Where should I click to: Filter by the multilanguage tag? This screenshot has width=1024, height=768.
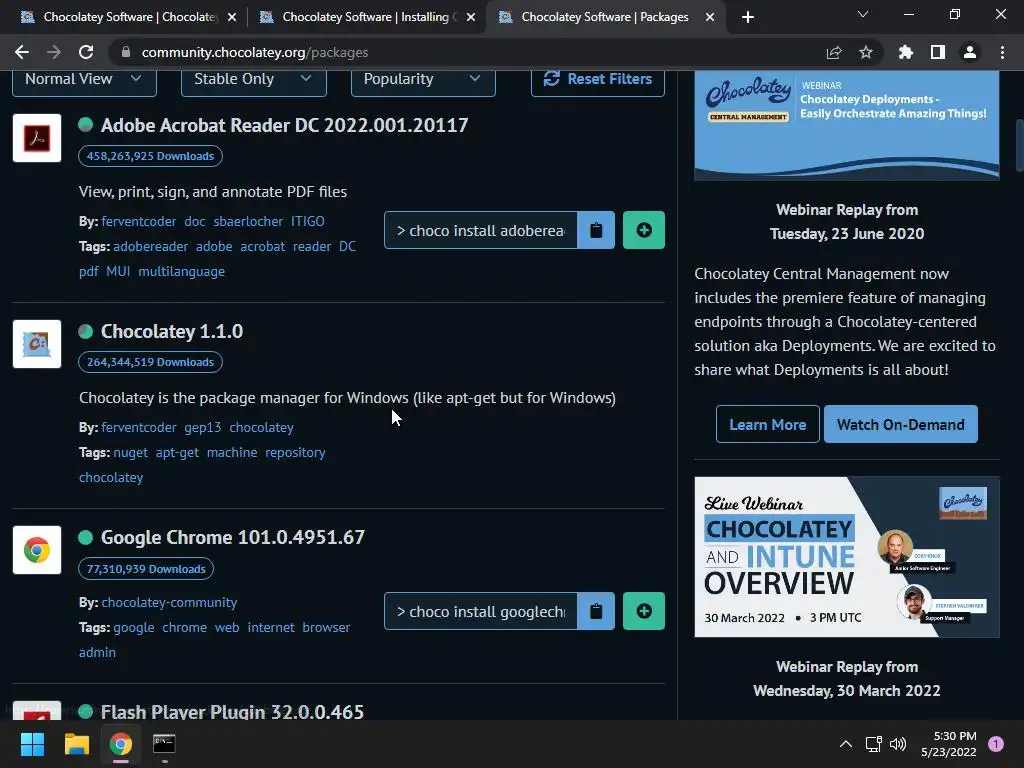coord(182,272)
